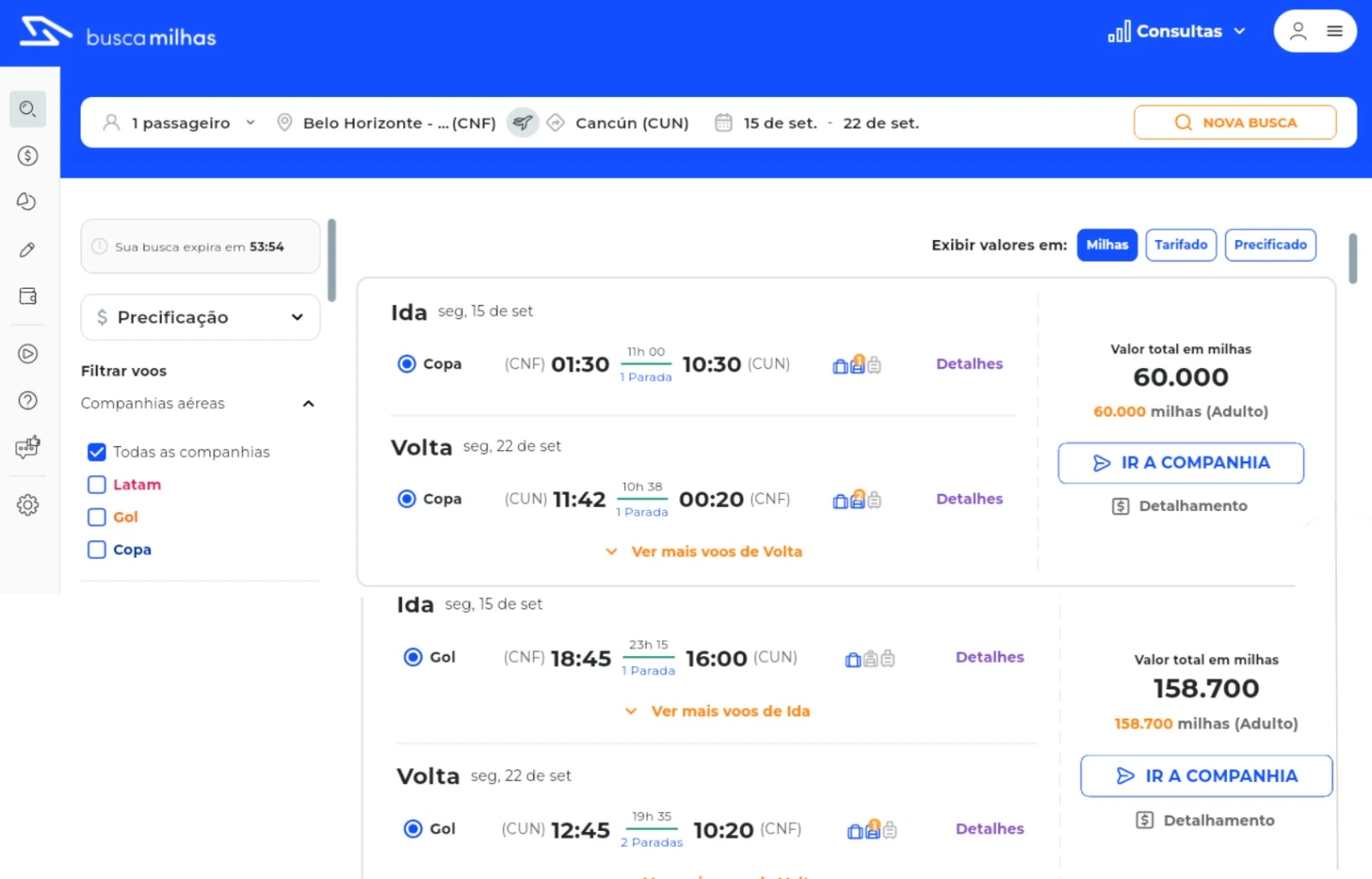Screen dimensions: 1372x879
Task: Open Detalhes for Gol 18:45 flight
Action: 990,657
